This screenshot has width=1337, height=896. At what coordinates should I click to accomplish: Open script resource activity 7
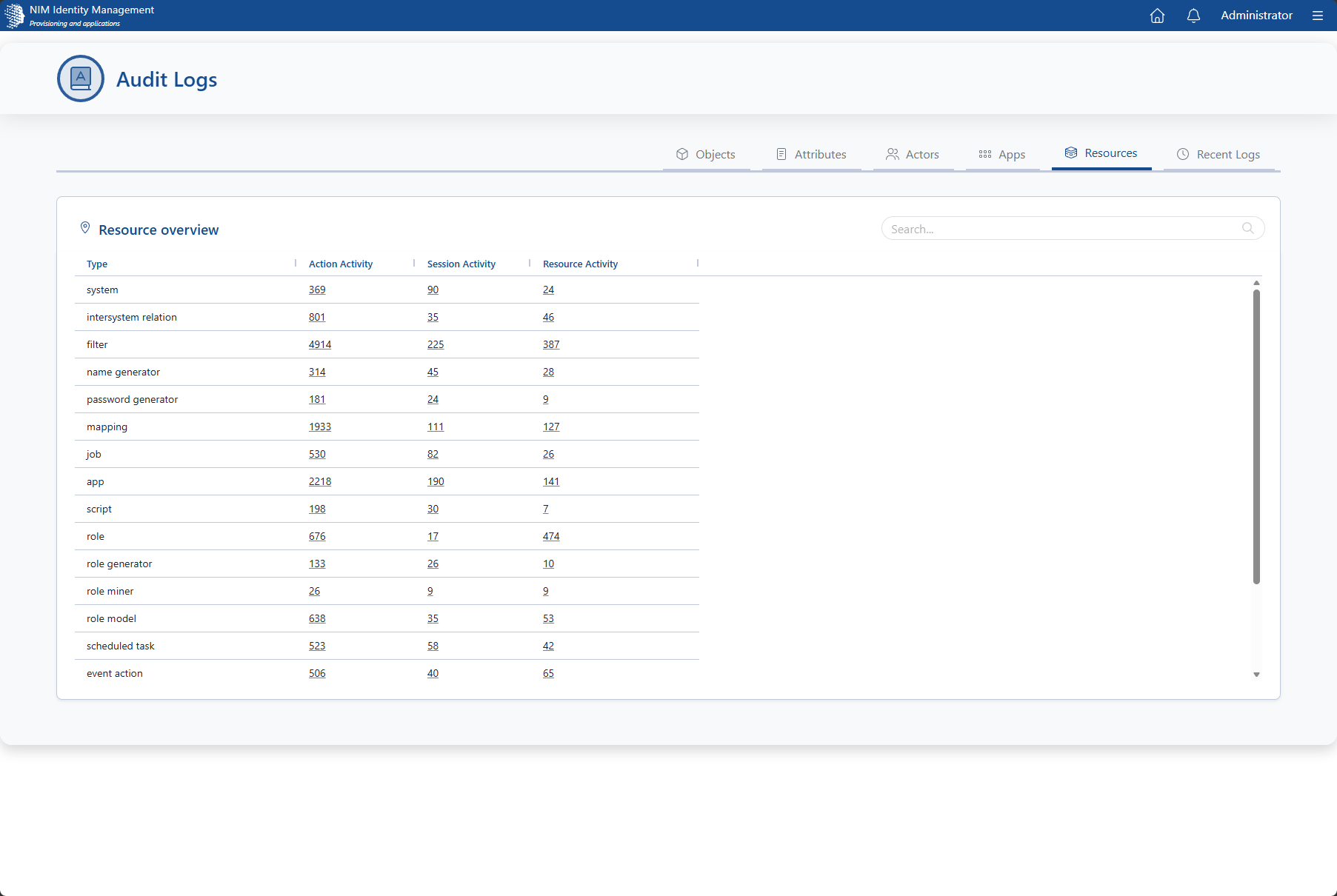pyautogui.click(x=546, y=509)
